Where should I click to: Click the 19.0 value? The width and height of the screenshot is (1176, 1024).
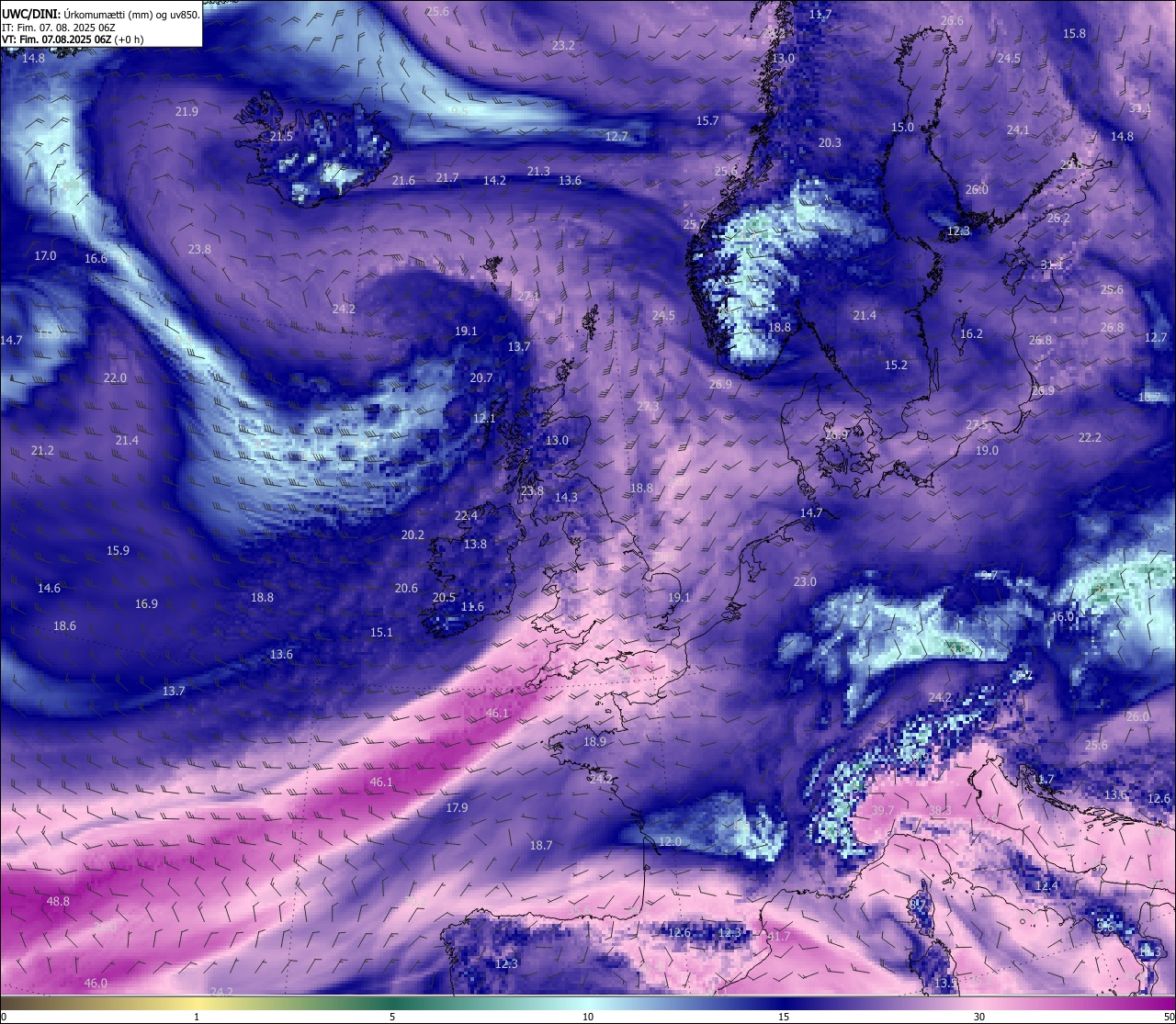[987, 451]
